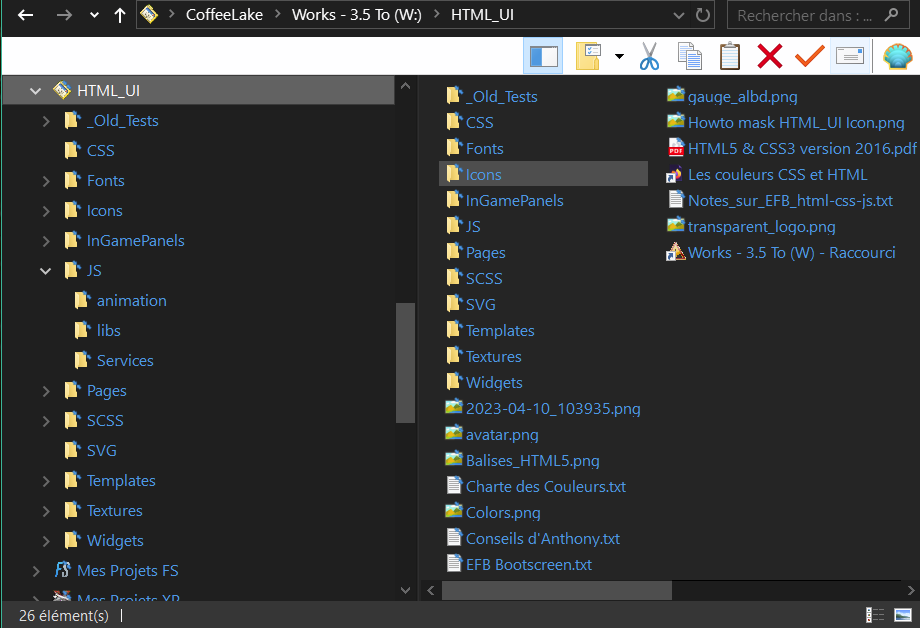Collapse the JS tree item chevron

point(44,270)
